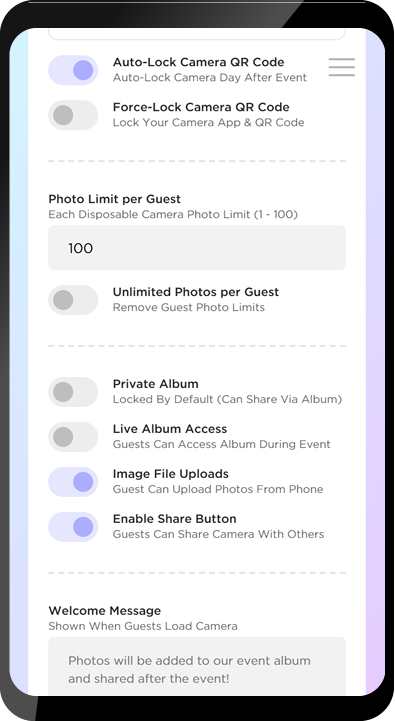
Task: Focus the photo limit field showing 100
Action: 197,248
